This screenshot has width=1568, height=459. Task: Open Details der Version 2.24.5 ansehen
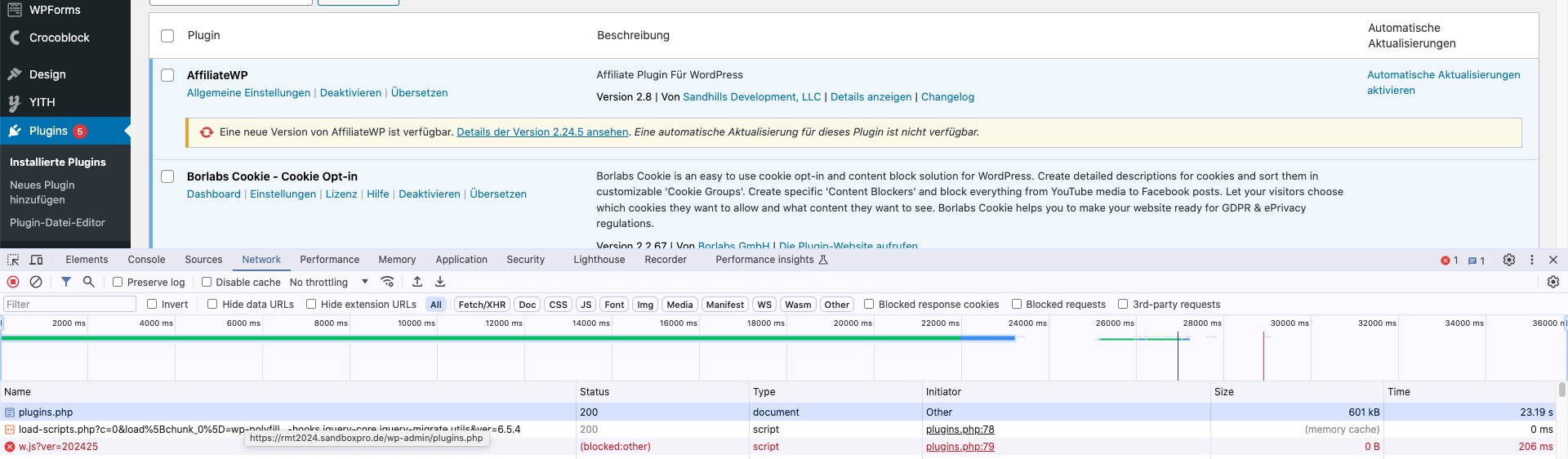coord(542,132)
